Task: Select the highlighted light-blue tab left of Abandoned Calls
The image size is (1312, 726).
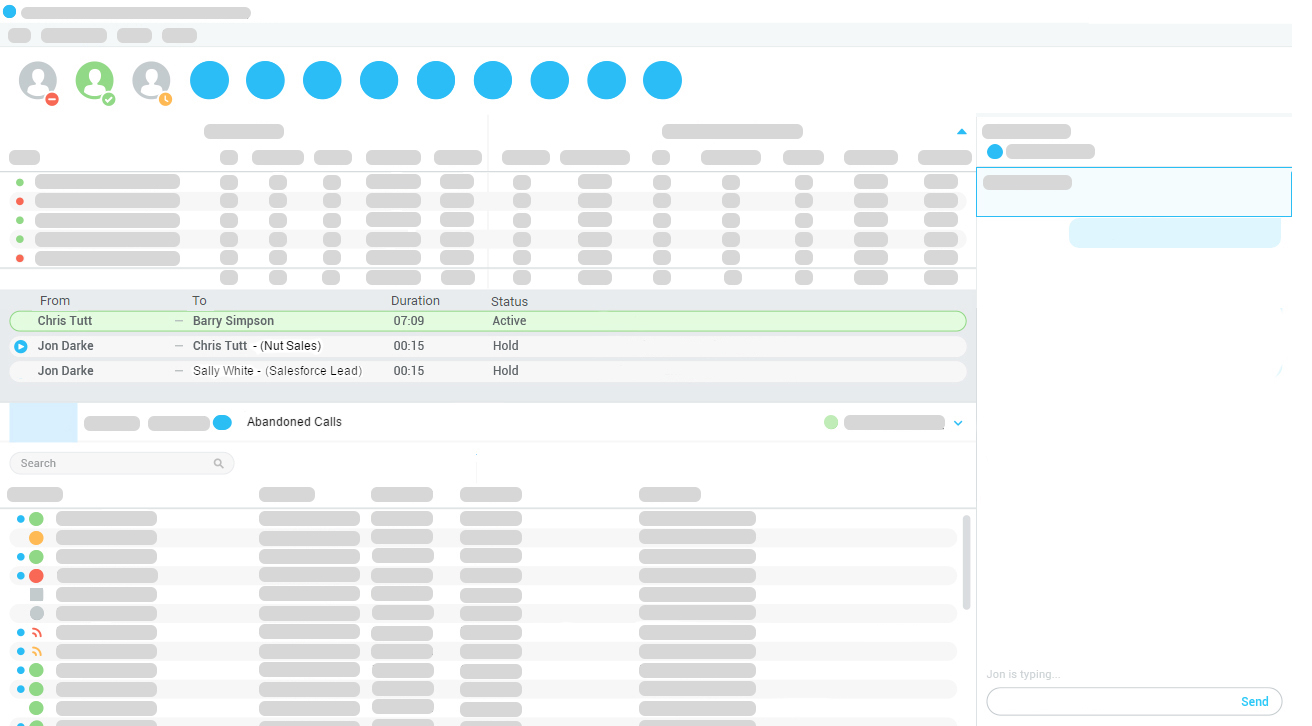Action: 43,422
